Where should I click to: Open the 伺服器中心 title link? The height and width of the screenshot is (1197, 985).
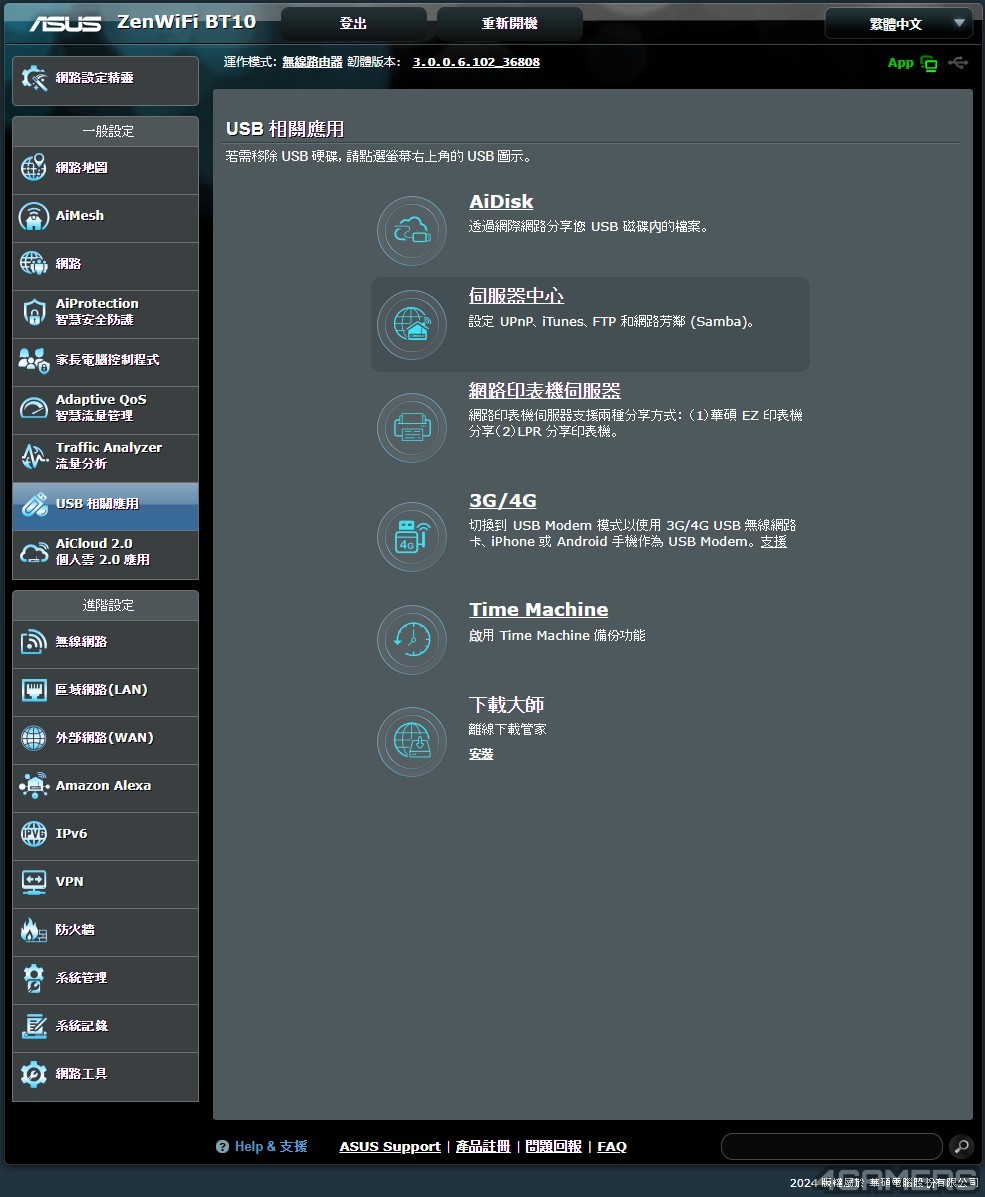(516, 295)
